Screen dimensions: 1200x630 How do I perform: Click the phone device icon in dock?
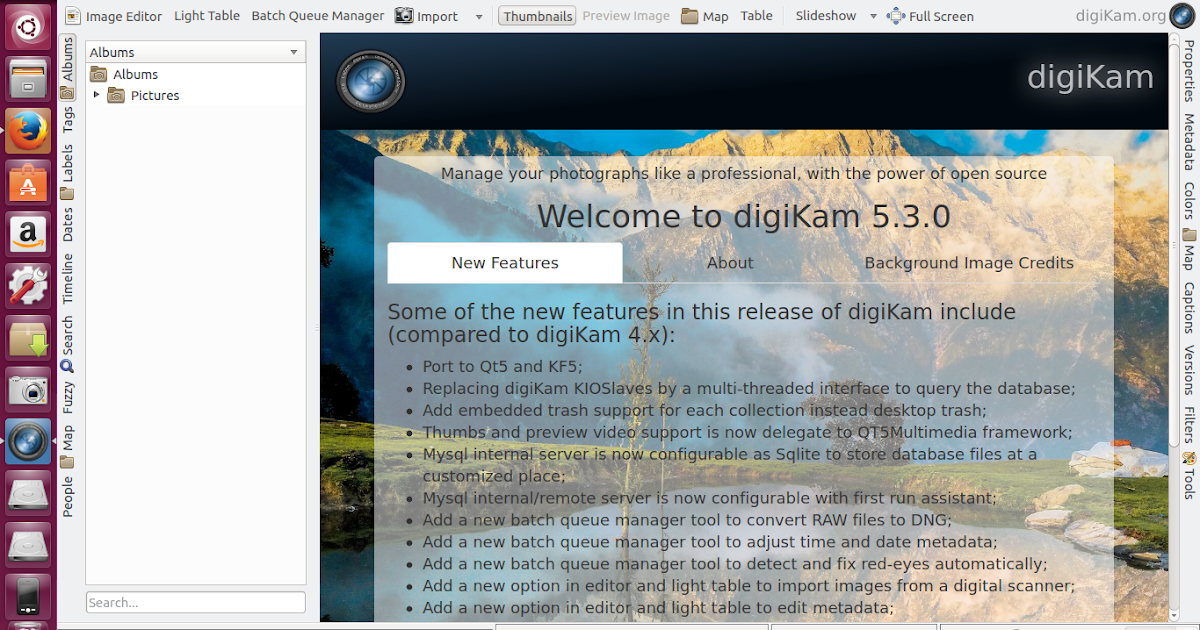click(28, 596)
